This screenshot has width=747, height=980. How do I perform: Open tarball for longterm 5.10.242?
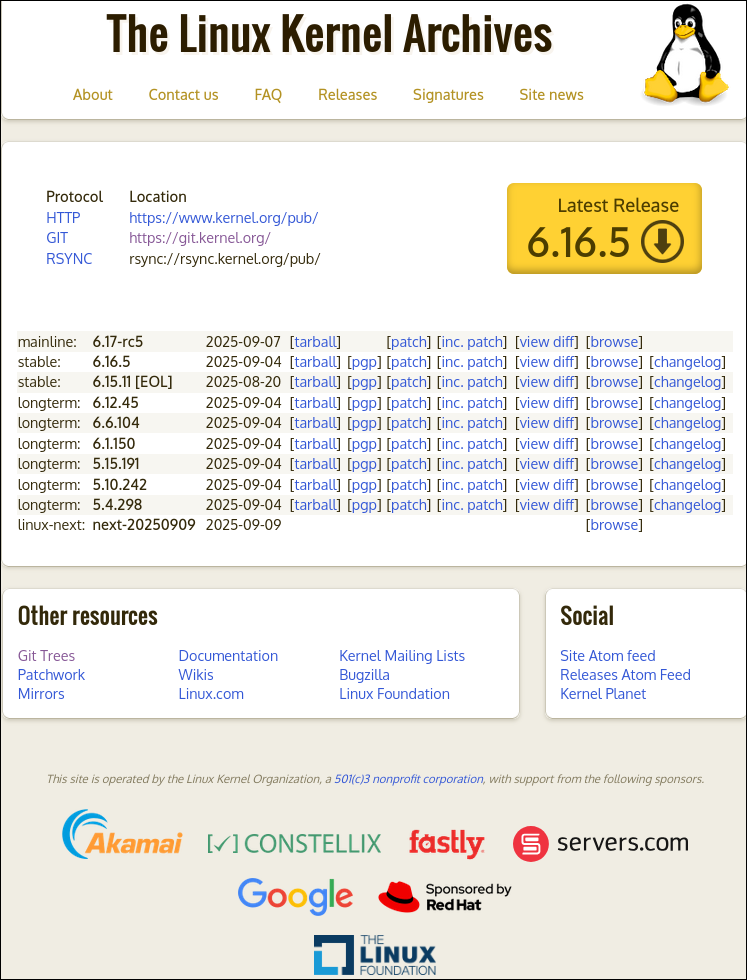pyautogui.click(x=315, y=484)
